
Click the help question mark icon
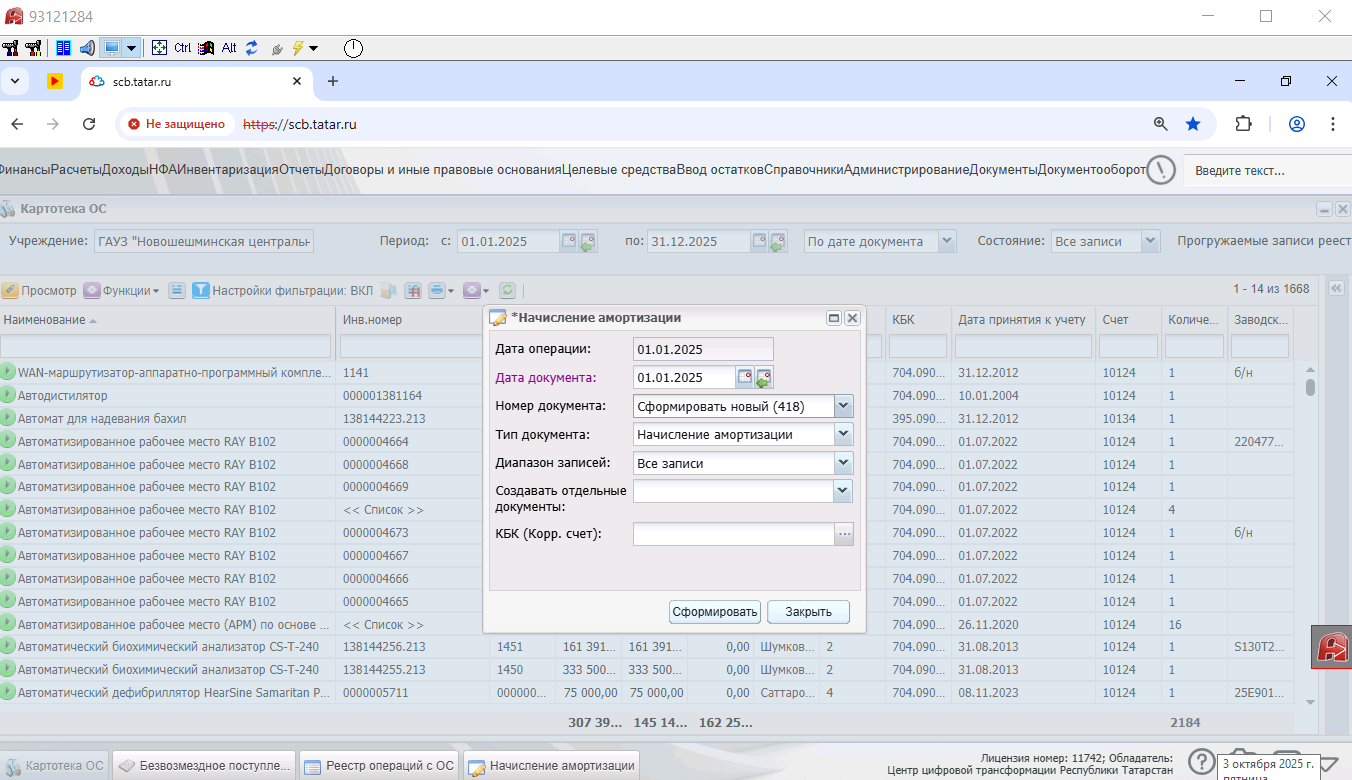[x=1201, y=761]
